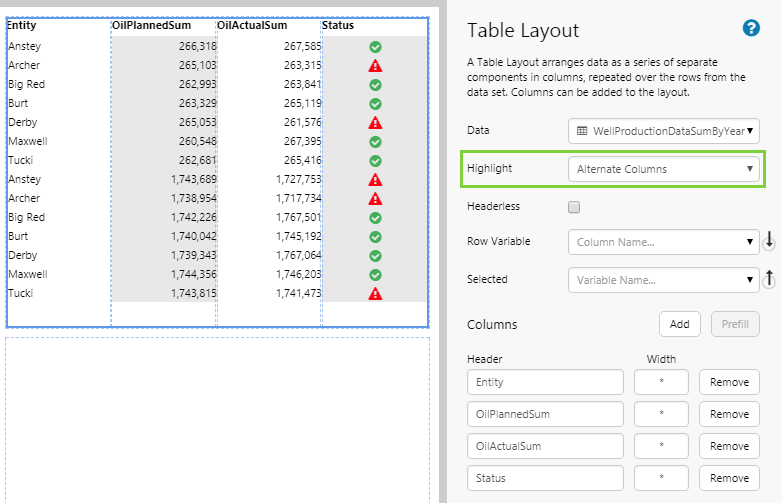This screenshot has width=782, height=503.
Task: Click the red warning icon in the last Tucki row
Action: pyautogui.click(x=375, y=293)
